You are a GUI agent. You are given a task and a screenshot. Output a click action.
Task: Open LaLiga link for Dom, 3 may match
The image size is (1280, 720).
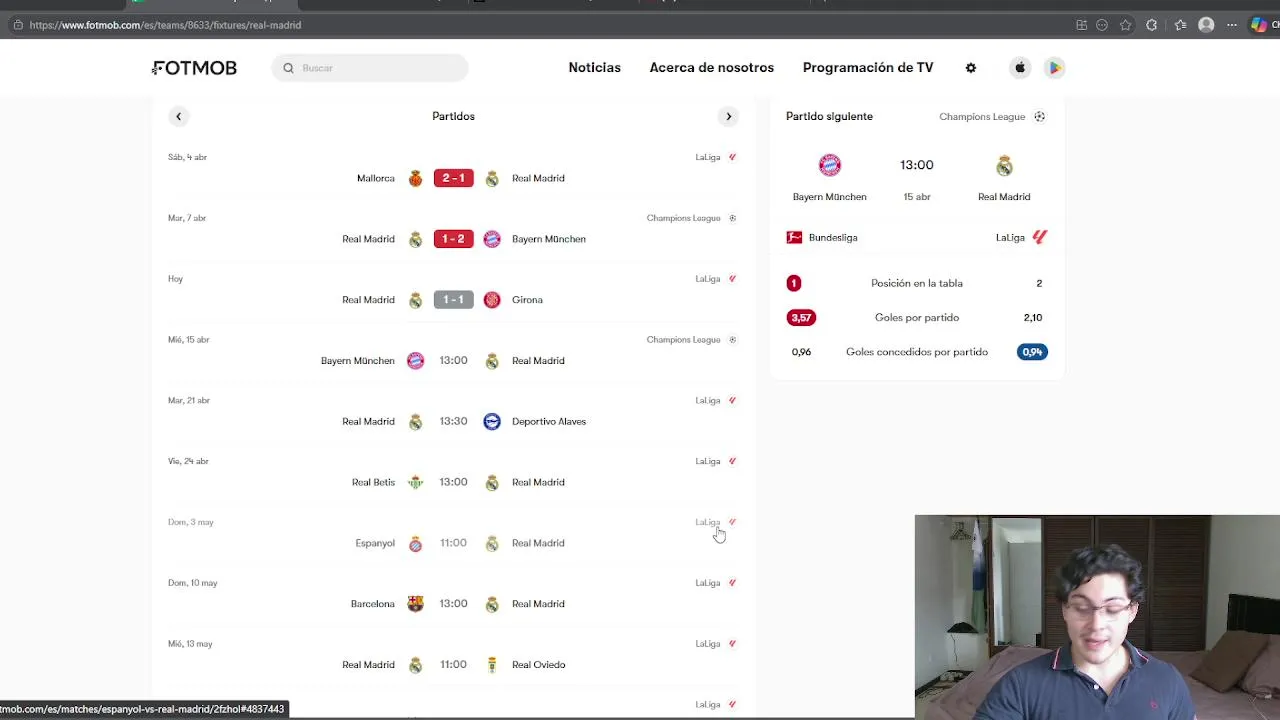tap(716, 522)
